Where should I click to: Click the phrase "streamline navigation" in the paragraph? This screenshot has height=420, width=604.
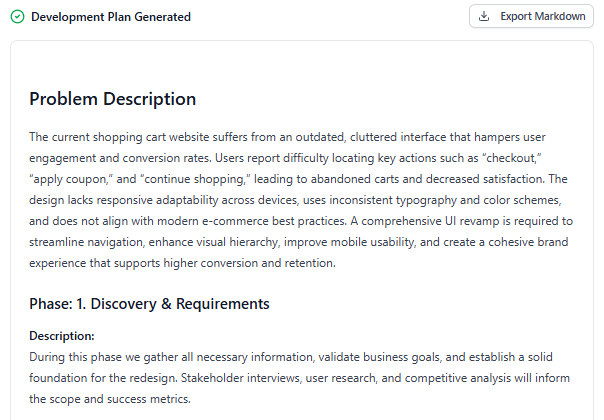(x=87, y=242)
